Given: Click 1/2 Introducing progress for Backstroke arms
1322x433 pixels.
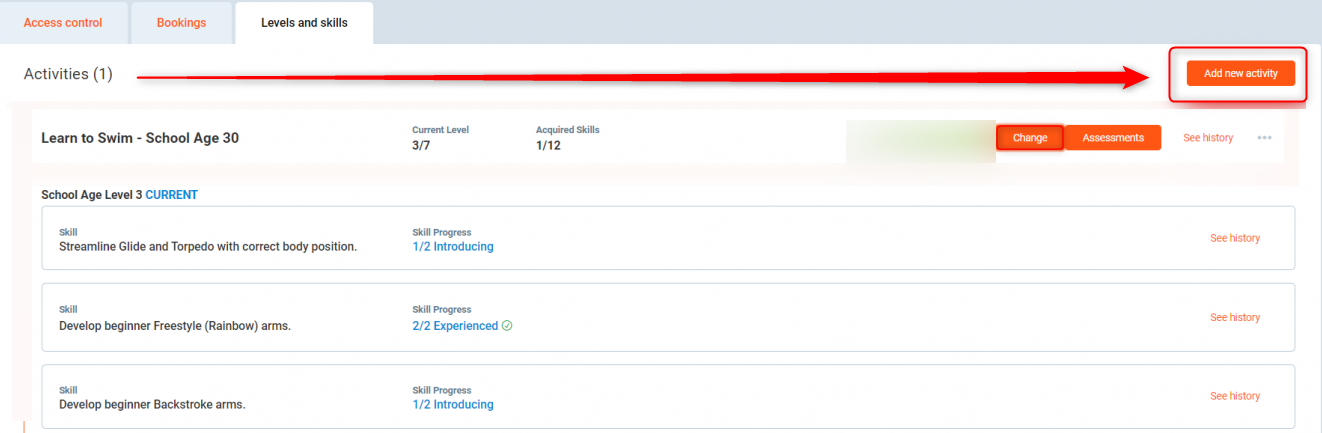Looking at the screenshot, I should point(452,405).
